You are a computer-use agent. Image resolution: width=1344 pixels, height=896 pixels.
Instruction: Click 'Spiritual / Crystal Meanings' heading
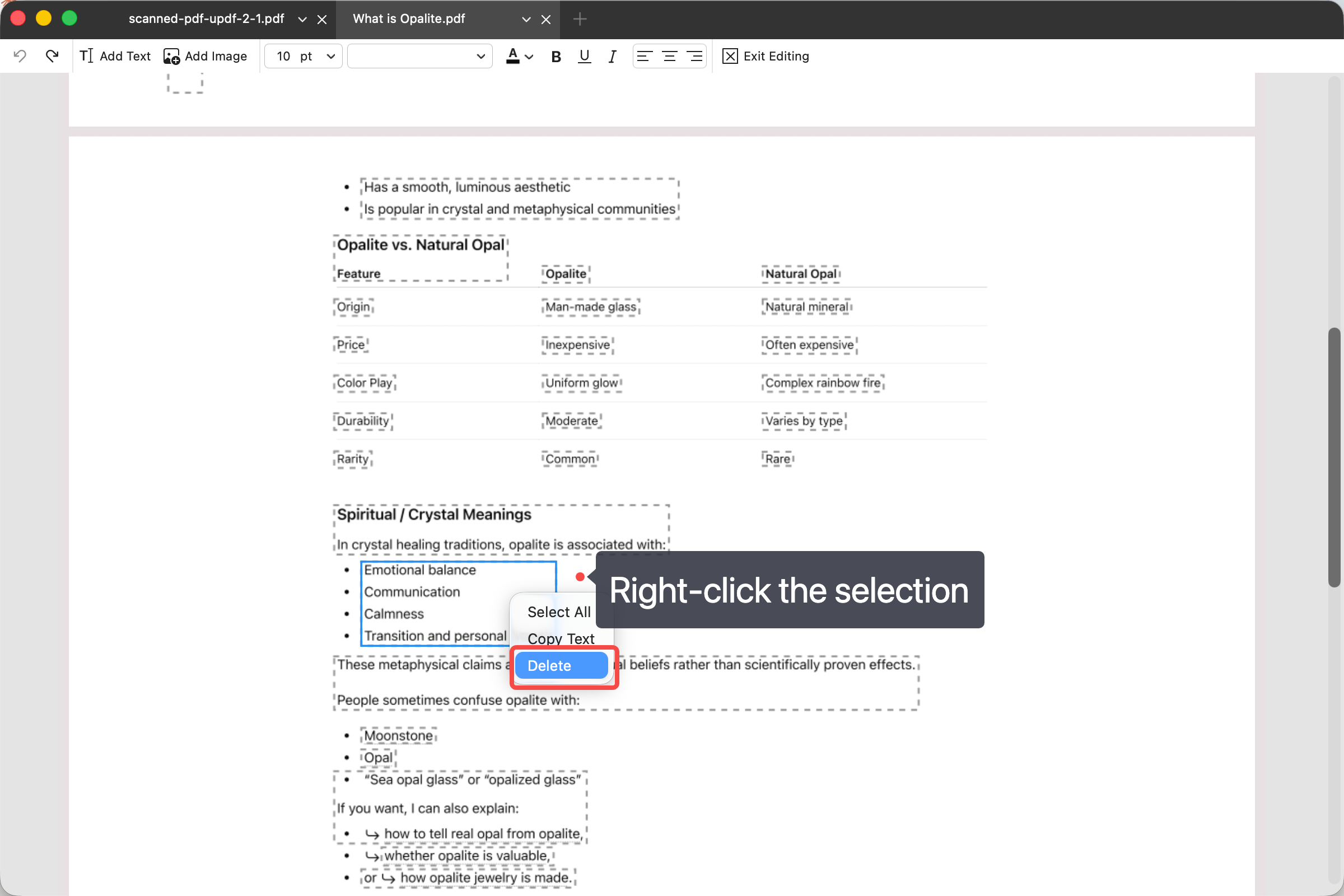pyautogui.click(x=433, y=514)
